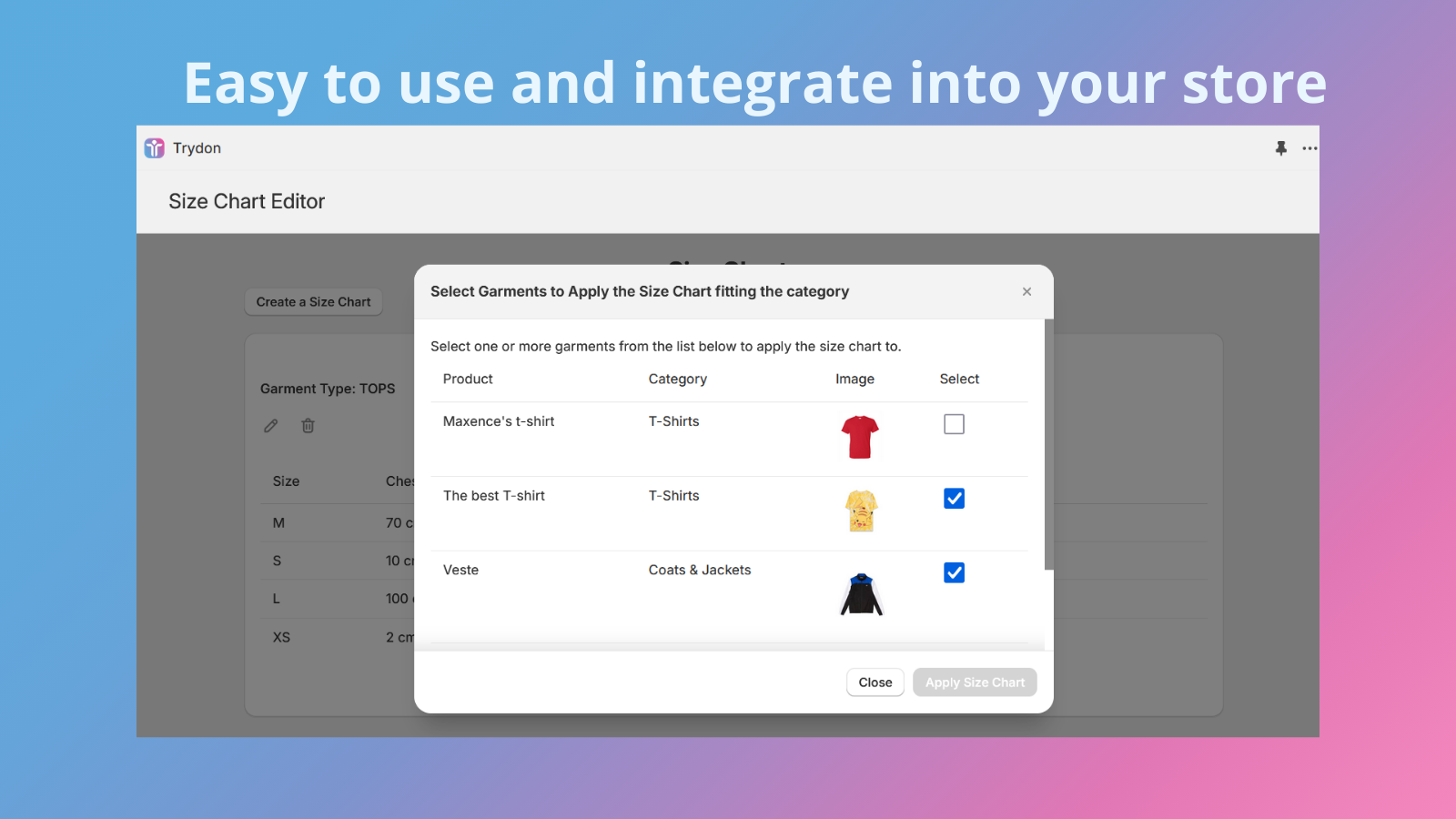Image resolution: width=1456 pixels, height=819 pixels.
Task: Close the garment selection dialog
Action: tap(875, 682)
